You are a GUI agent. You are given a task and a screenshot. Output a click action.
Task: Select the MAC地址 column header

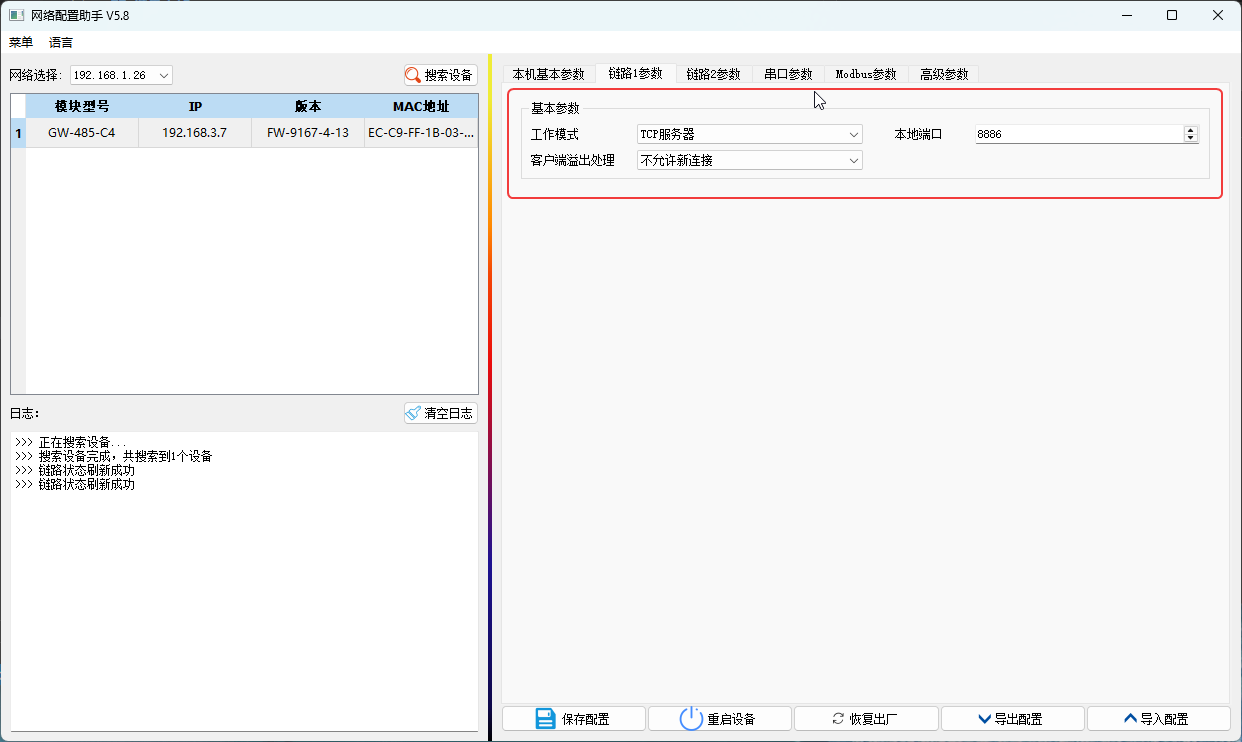click(x=421, y=106)
